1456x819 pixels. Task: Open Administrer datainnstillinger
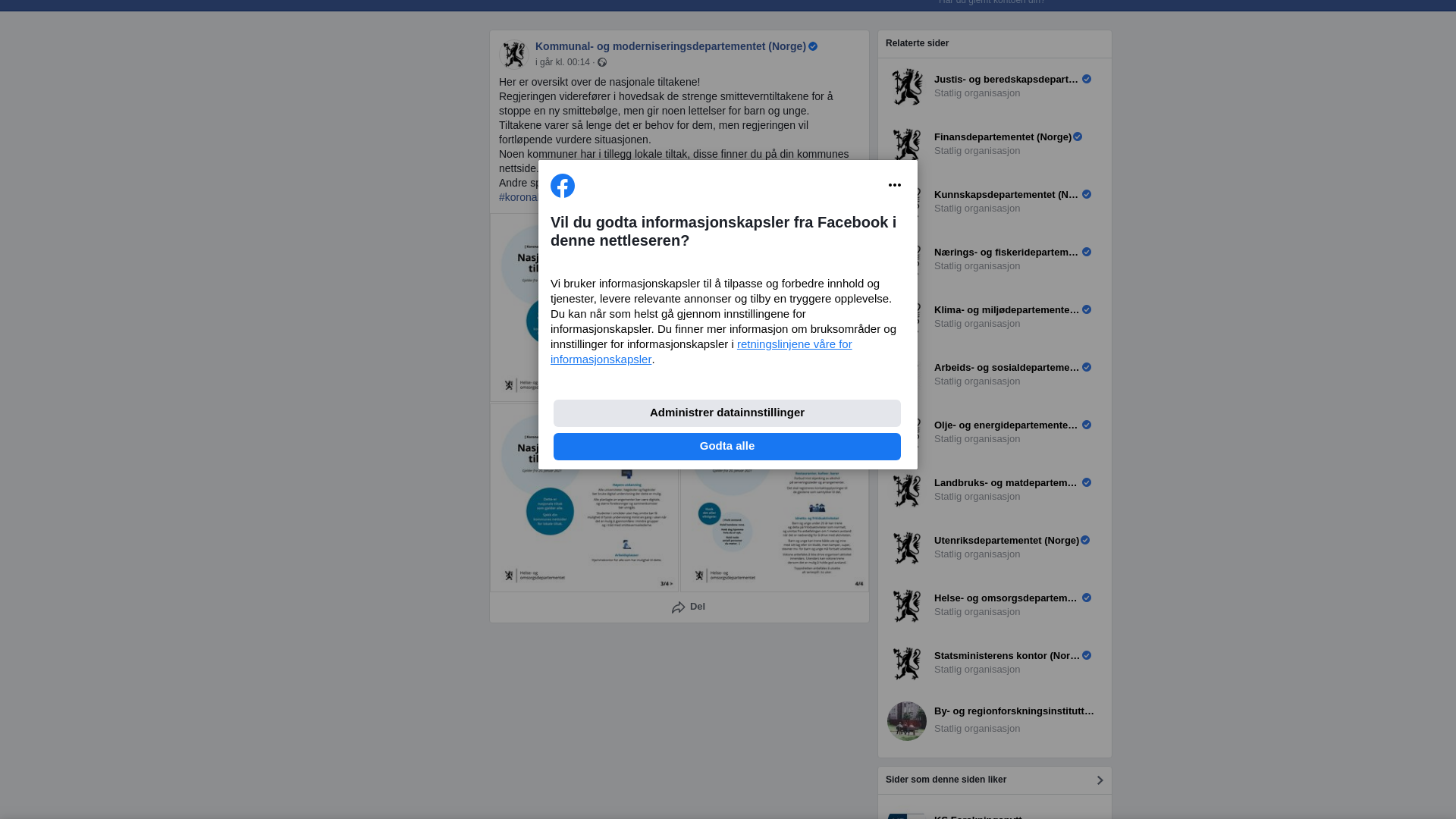point(727,413)
